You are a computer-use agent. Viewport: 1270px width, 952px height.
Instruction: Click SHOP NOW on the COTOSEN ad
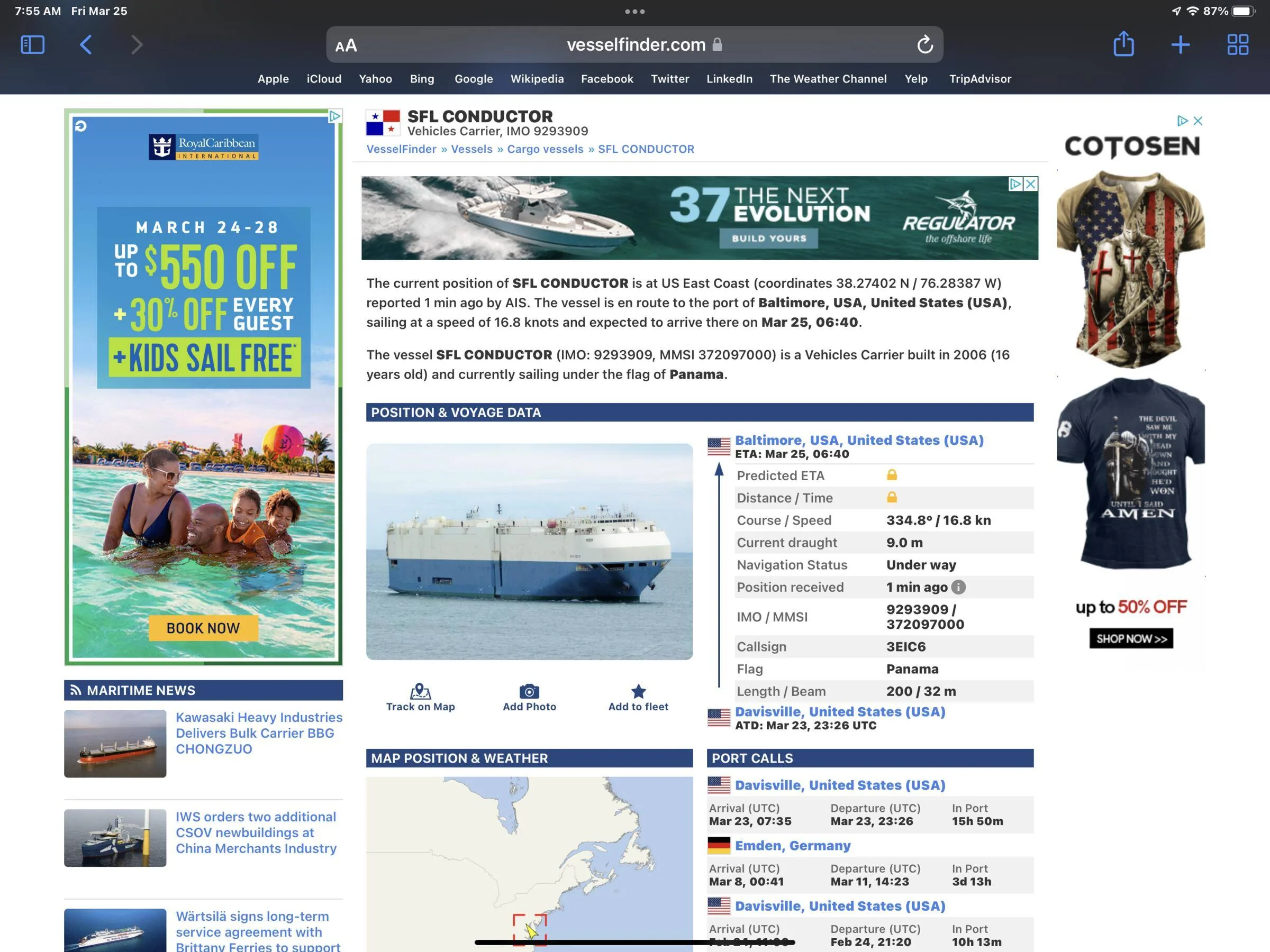coord(1131,639)
